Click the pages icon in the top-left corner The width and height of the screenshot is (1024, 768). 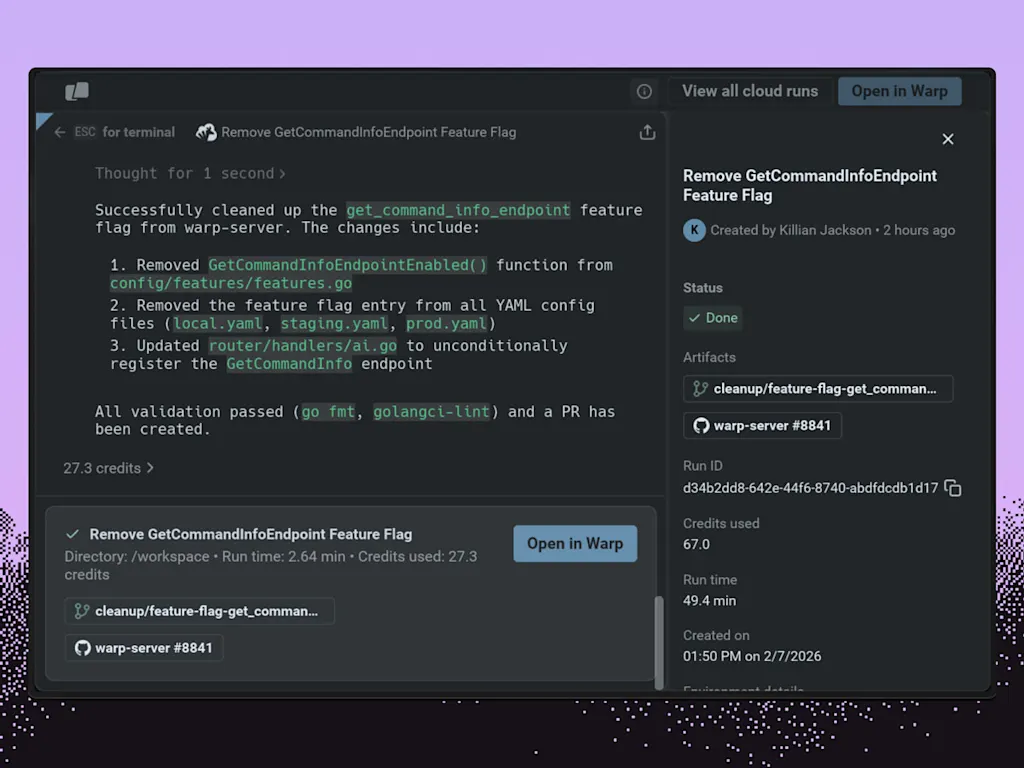pos(77,90)
